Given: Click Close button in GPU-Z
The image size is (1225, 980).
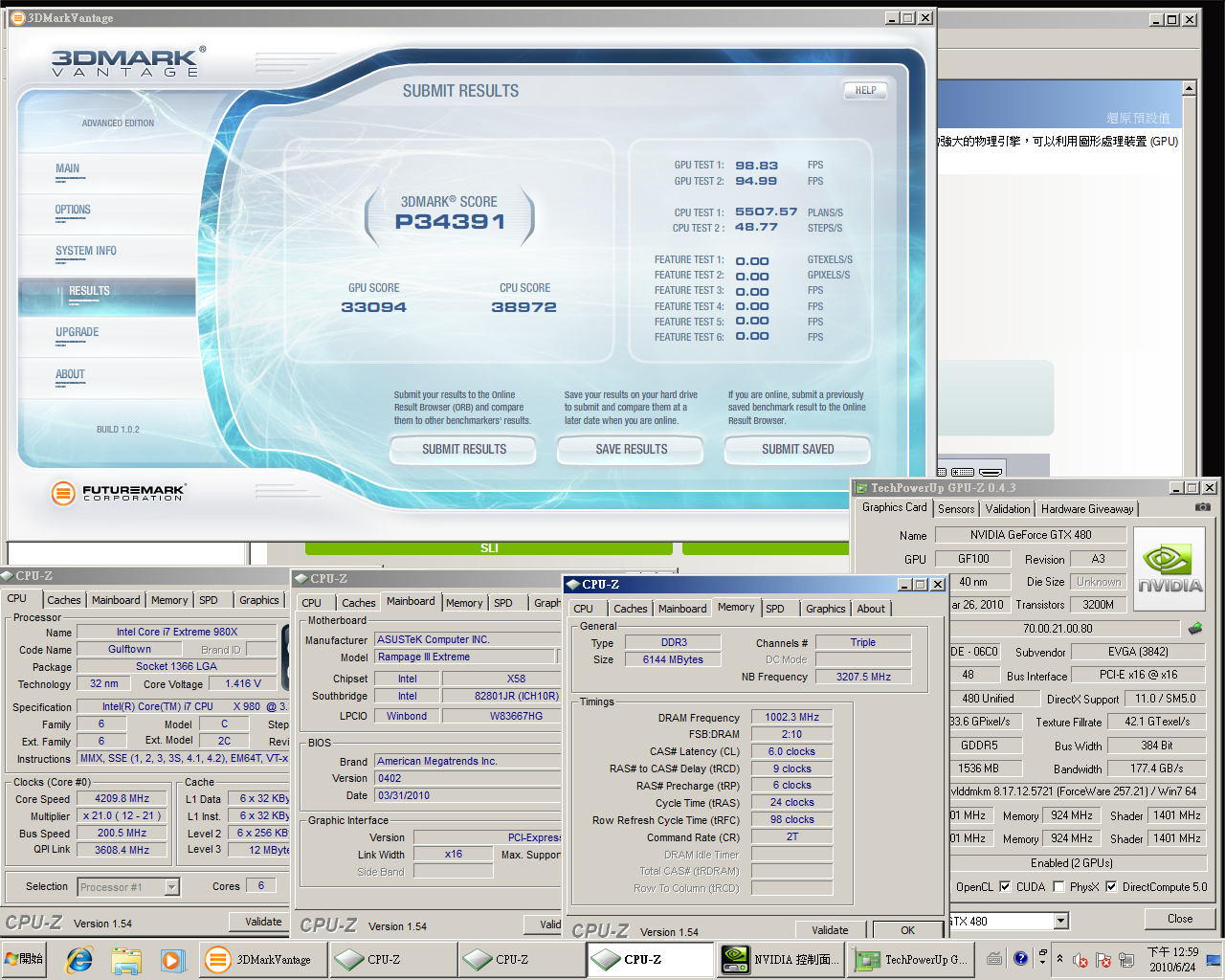Looking at the screenshot, I should tap(1180, 919).
